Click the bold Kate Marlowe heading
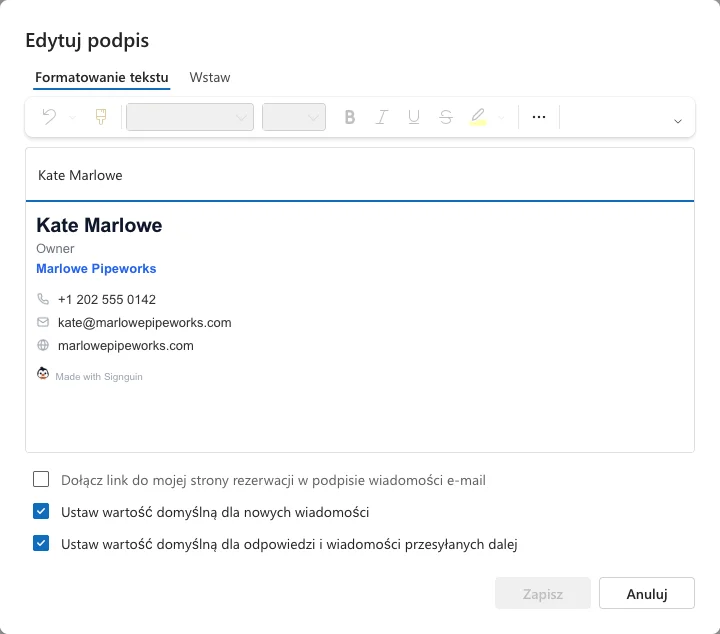The height and width of the screenshot is (634, 720). coord(99,225)
